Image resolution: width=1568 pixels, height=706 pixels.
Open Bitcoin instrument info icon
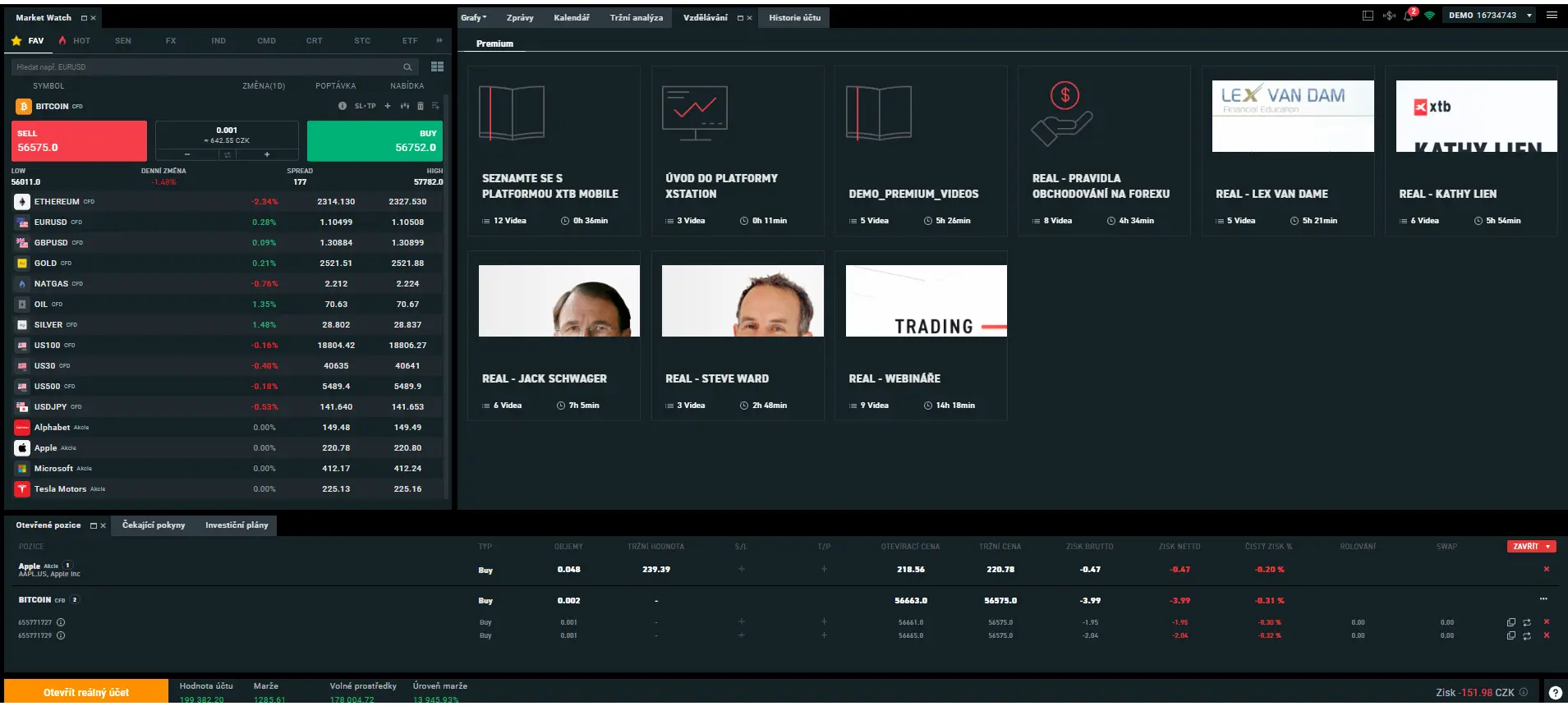click(x=343, y=106)
